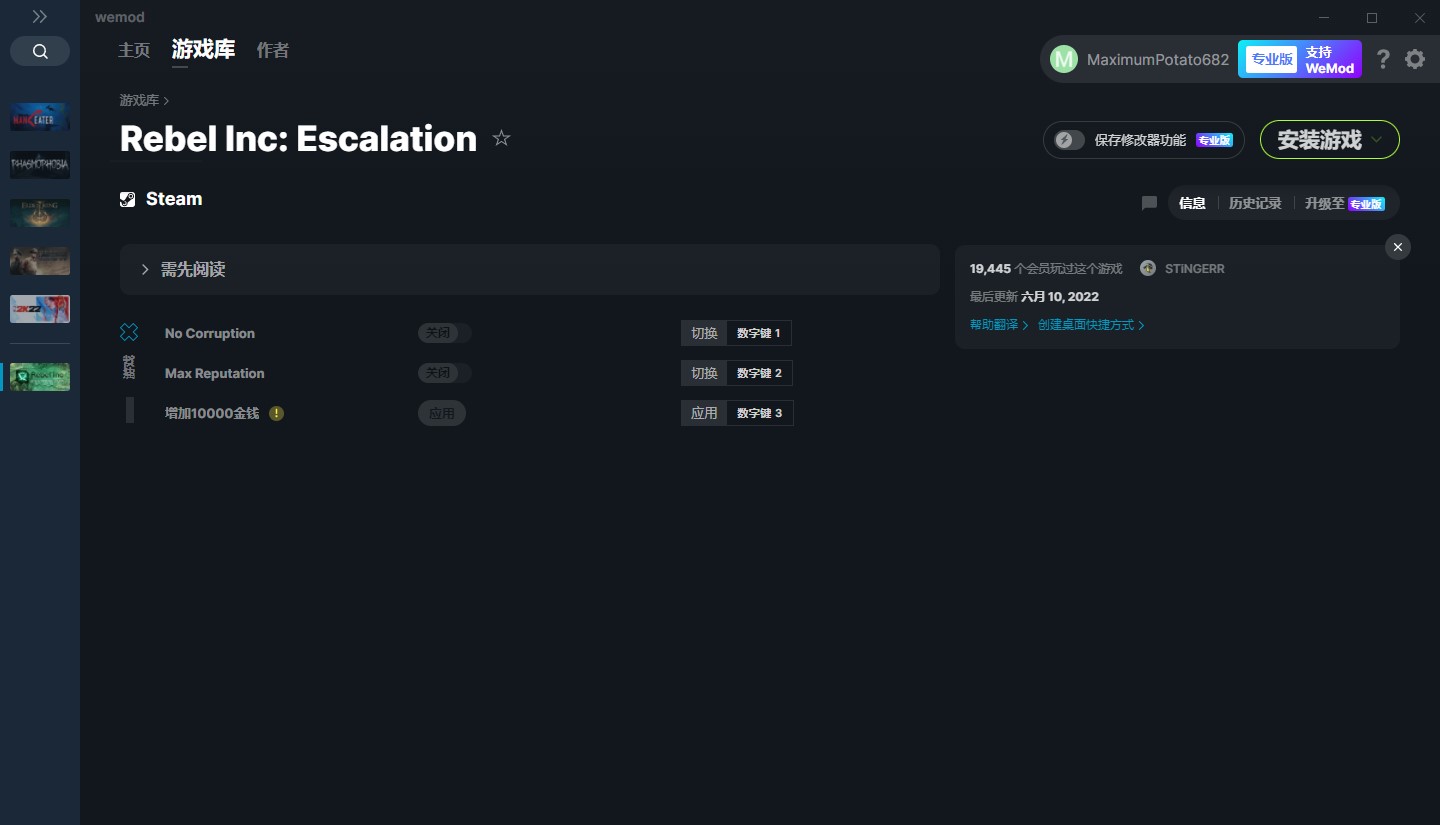Toggle Max Reputation 关闭 switch

[444, 373]
